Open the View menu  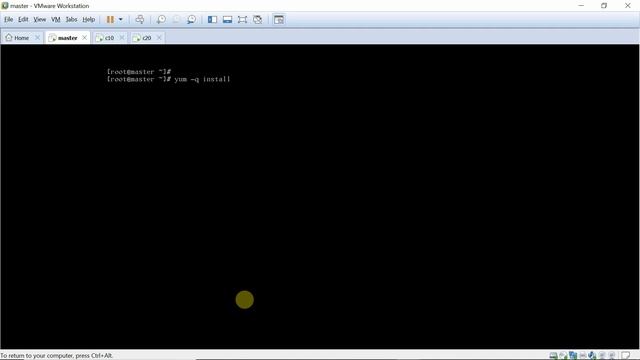tap(40, 19)
